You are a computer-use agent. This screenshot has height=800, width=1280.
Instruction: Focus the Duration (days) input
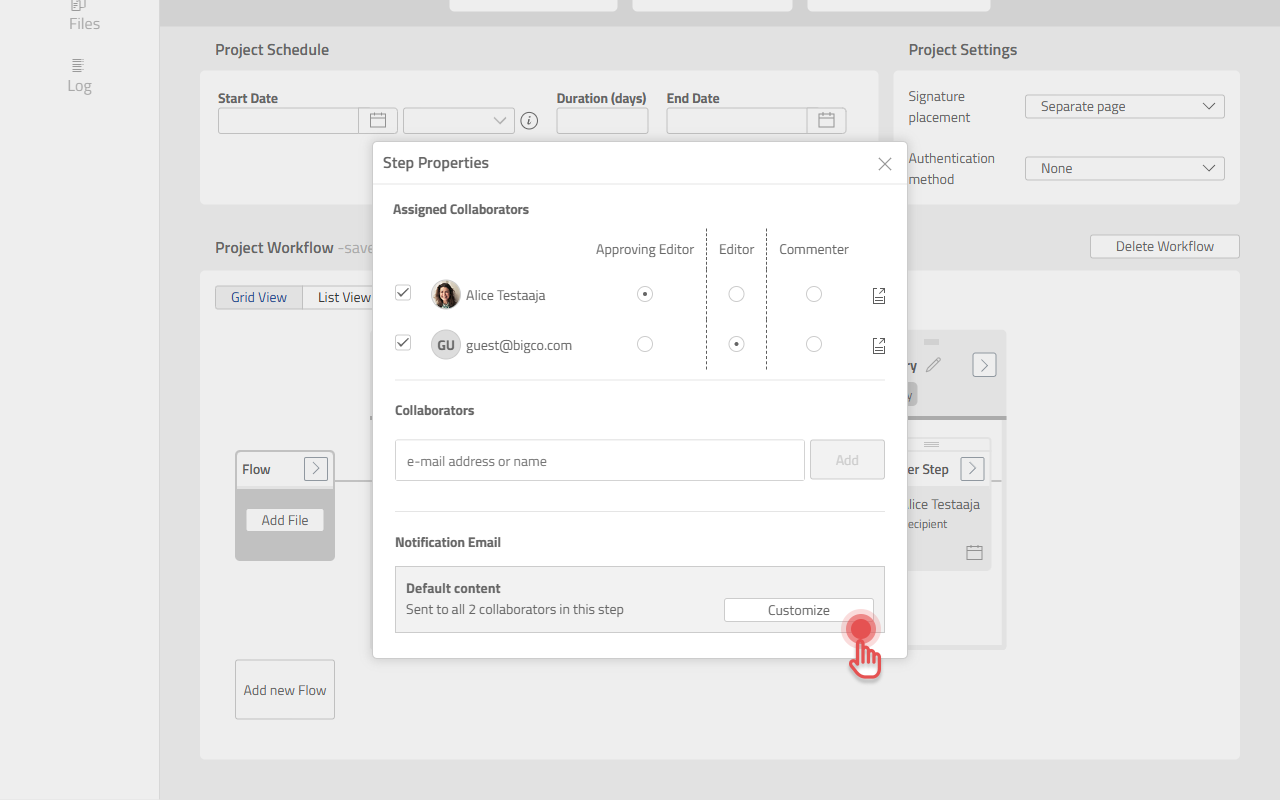(x=602, y=120)
